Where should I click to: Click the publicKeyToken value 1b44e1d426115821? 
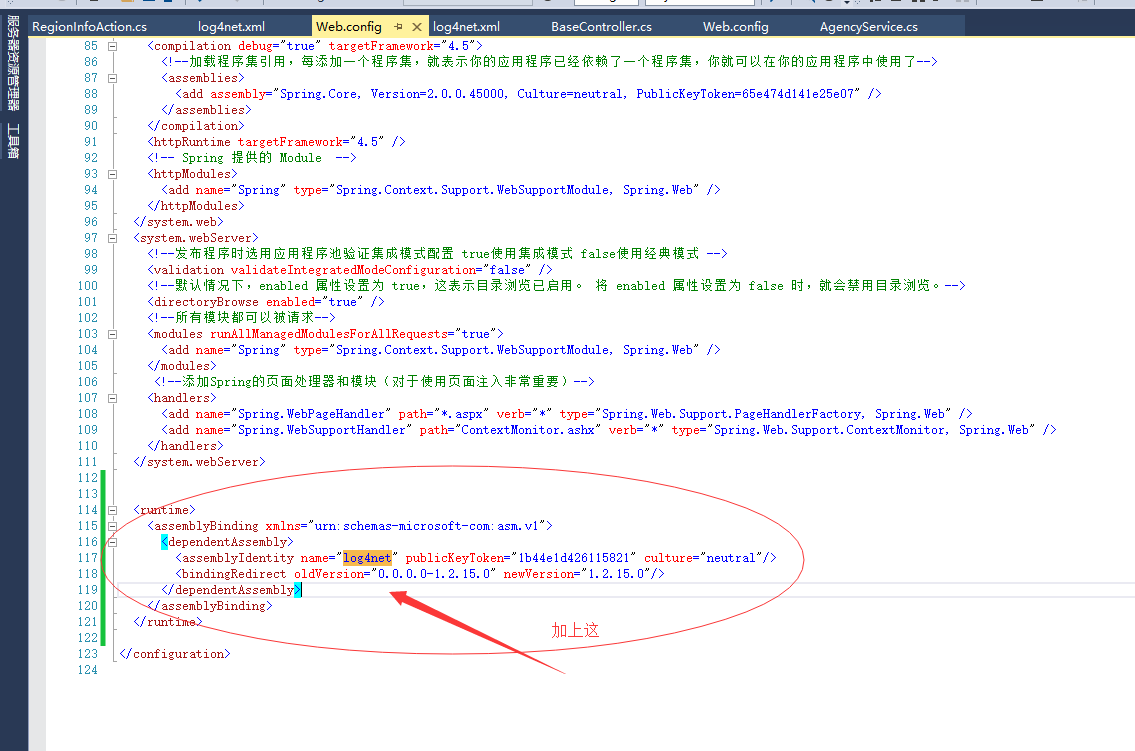[573, 558]
